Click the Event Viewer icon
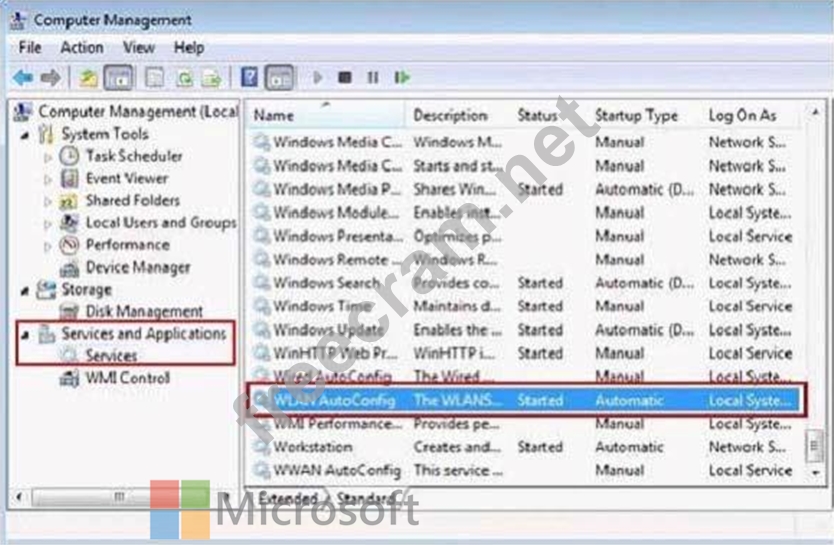The height and width of the screenshot is (545, 834). 70,178
